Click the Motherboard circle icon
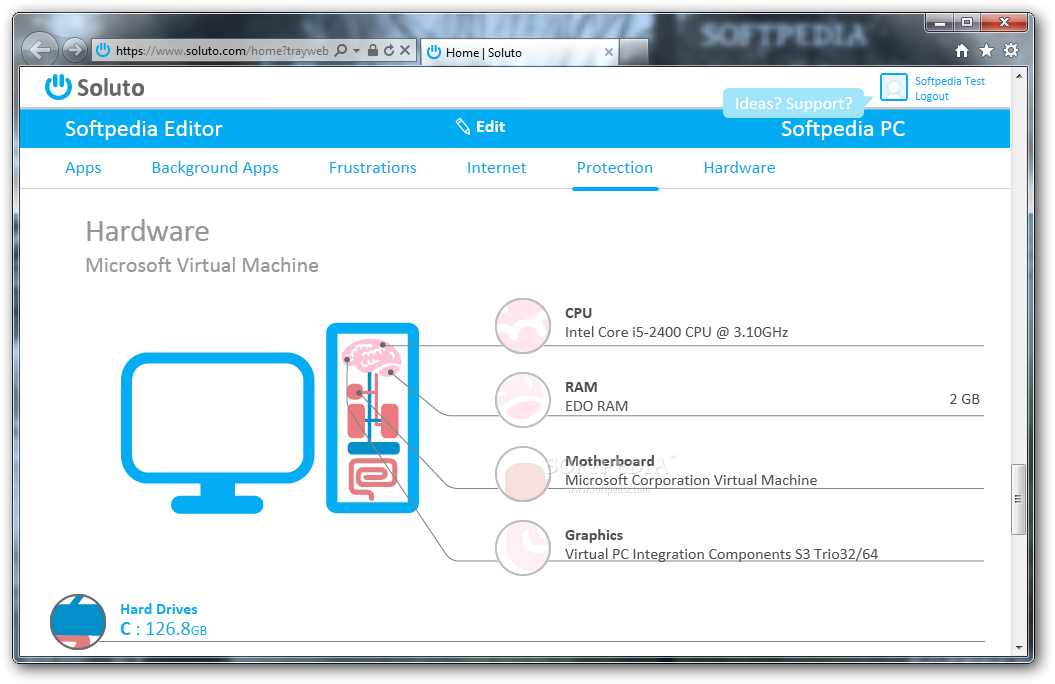Viewport: 1055px width, 684px height. coord(523,473)
